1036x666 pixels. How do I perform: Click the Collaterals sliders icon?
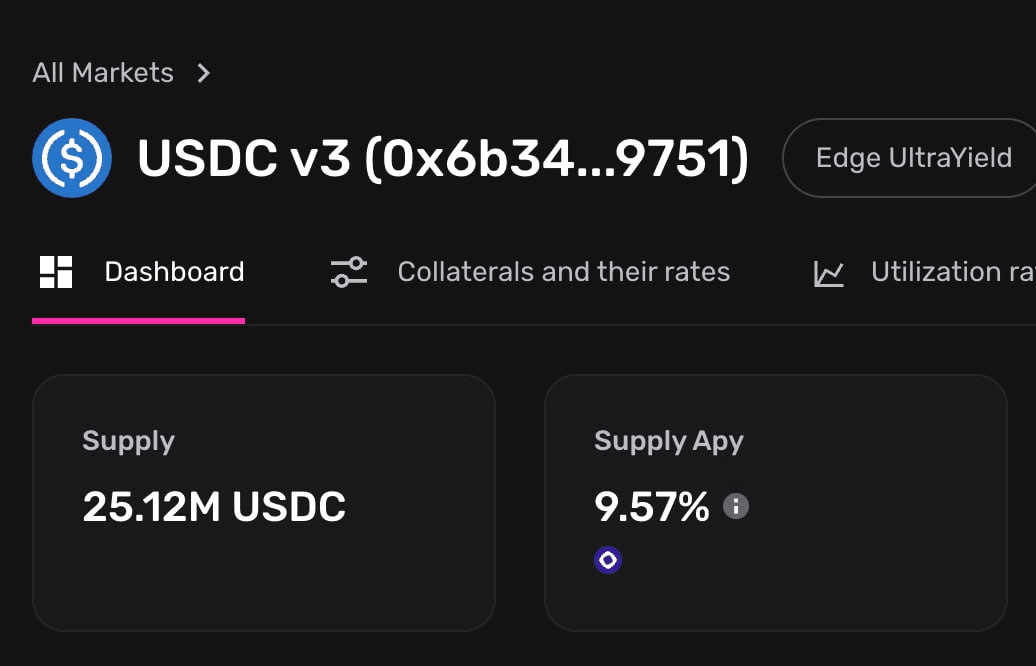(349, 272)
